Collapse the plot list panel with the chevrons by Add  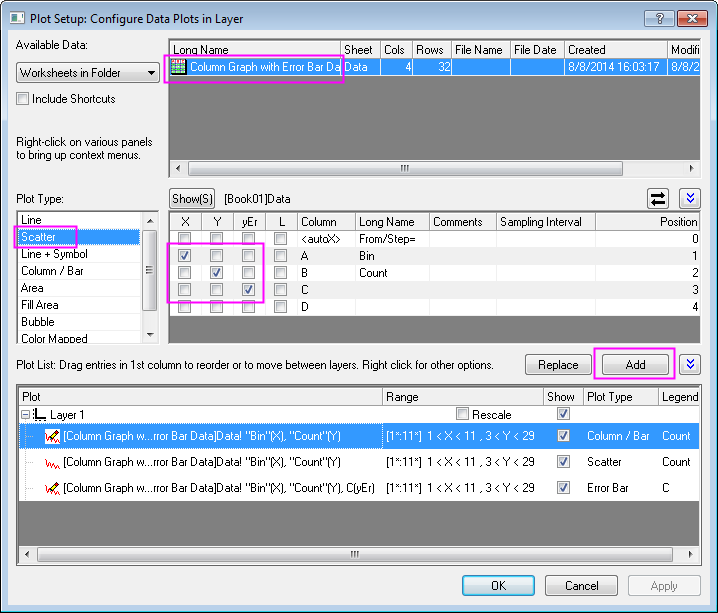(690, 364)
